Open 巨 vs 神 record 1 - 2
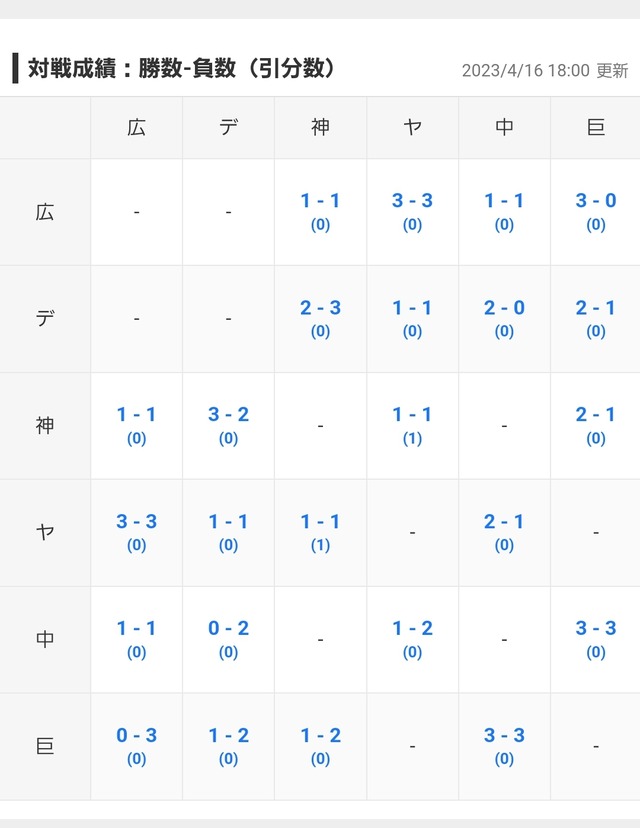The height and width of the screenshot is (828, 640). pyautogui.click(x=320, y=746)
